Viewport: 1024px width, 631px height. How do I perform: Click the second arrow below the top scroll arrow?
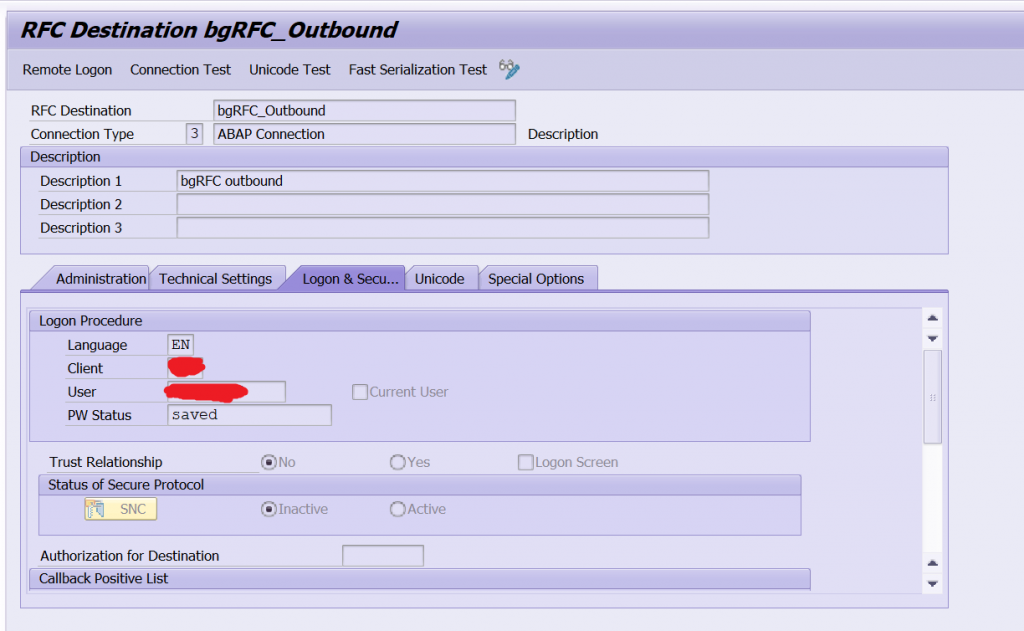(x=933, y=338)
